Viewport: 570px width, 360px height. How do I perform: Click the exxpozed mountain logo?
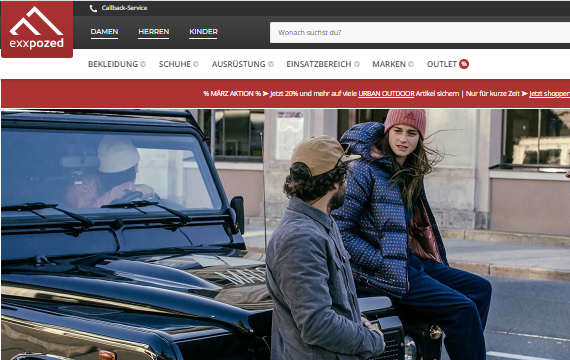point(37,29)
